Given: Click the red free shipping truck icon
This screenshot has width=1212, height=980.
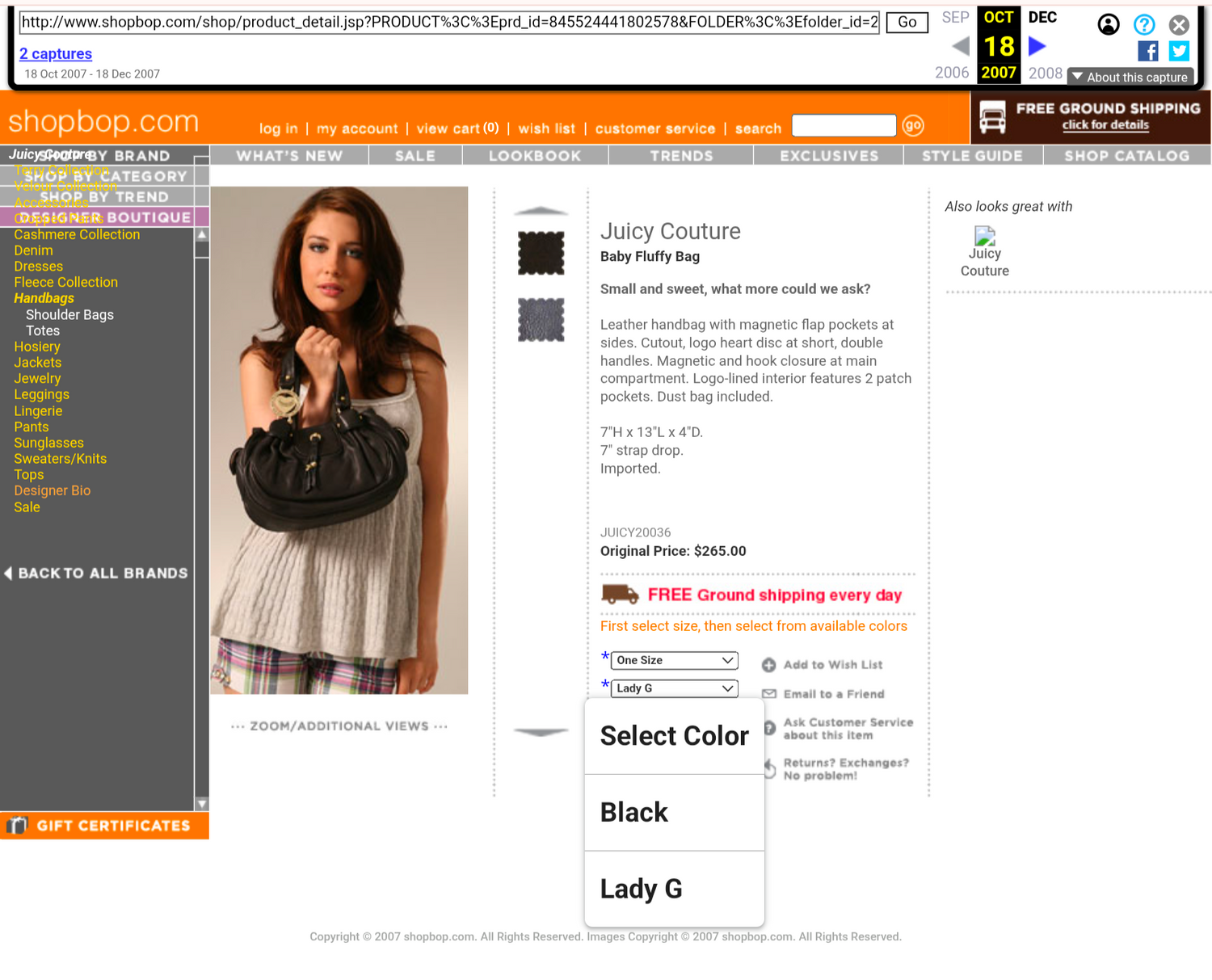Looking at the screenshot, I should coord(620,595).
